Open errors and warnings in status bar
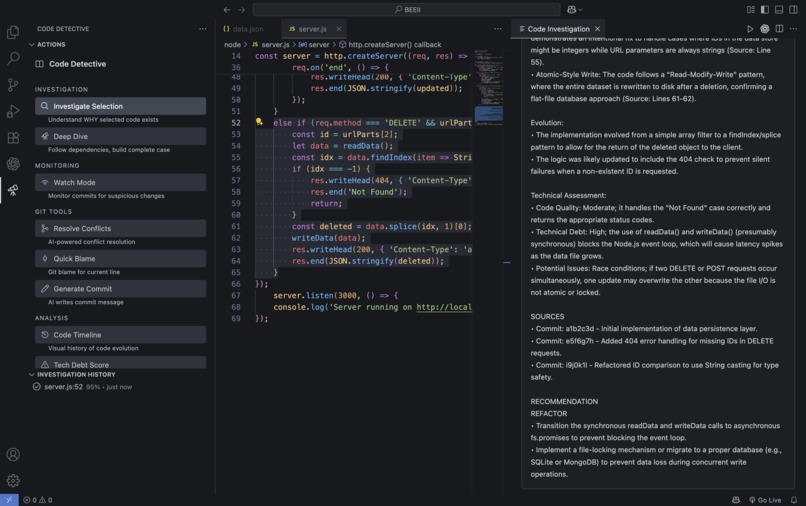The height and width of the screenshot is (506, 806). pos(38,500)
